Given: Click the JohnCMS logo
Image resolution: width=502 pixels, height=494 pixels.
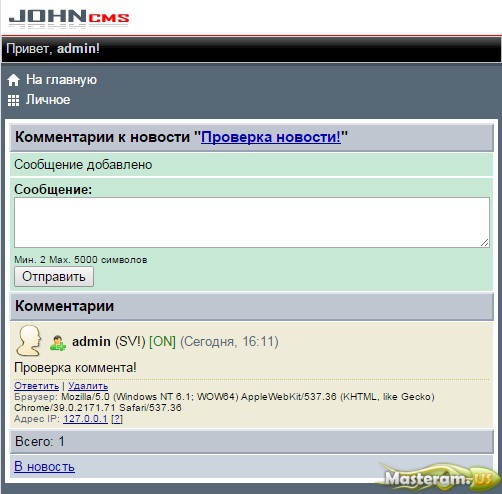Looking at the screenshot, I should (x=69, y=17).
